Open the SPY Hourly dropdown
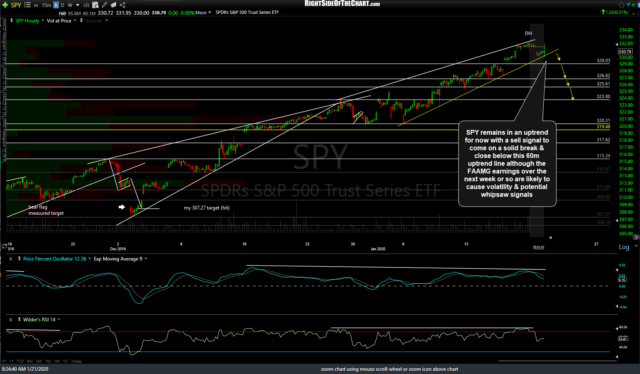 (42, 20)
